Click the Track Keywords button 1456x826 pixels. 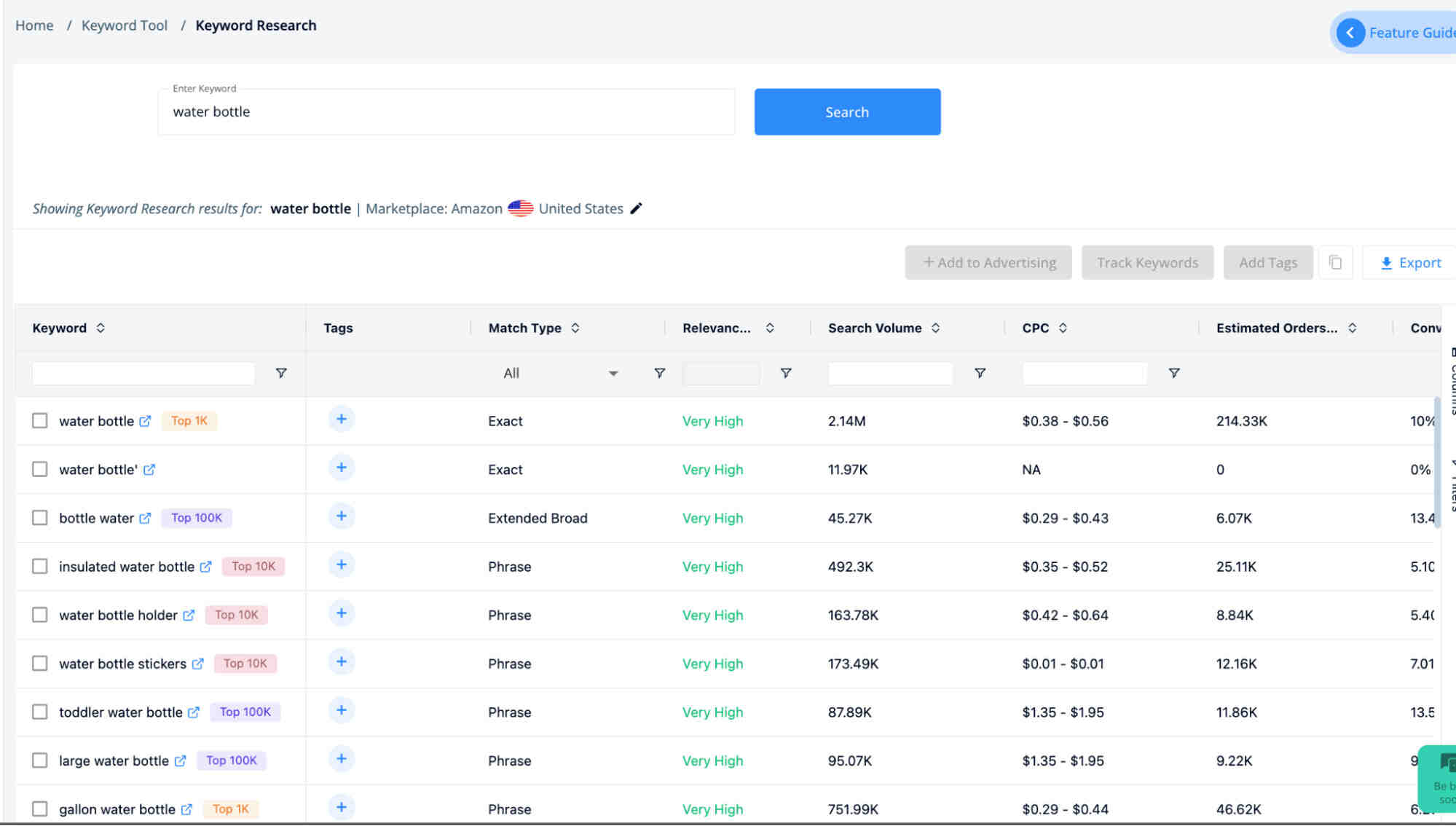[x=1147, y=262]
